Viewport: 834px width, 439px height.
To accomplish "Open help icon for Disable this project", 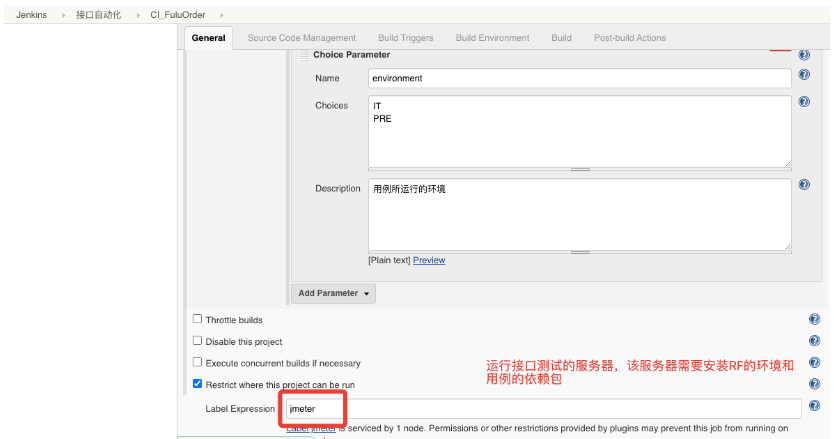I will tap(814, 341).
